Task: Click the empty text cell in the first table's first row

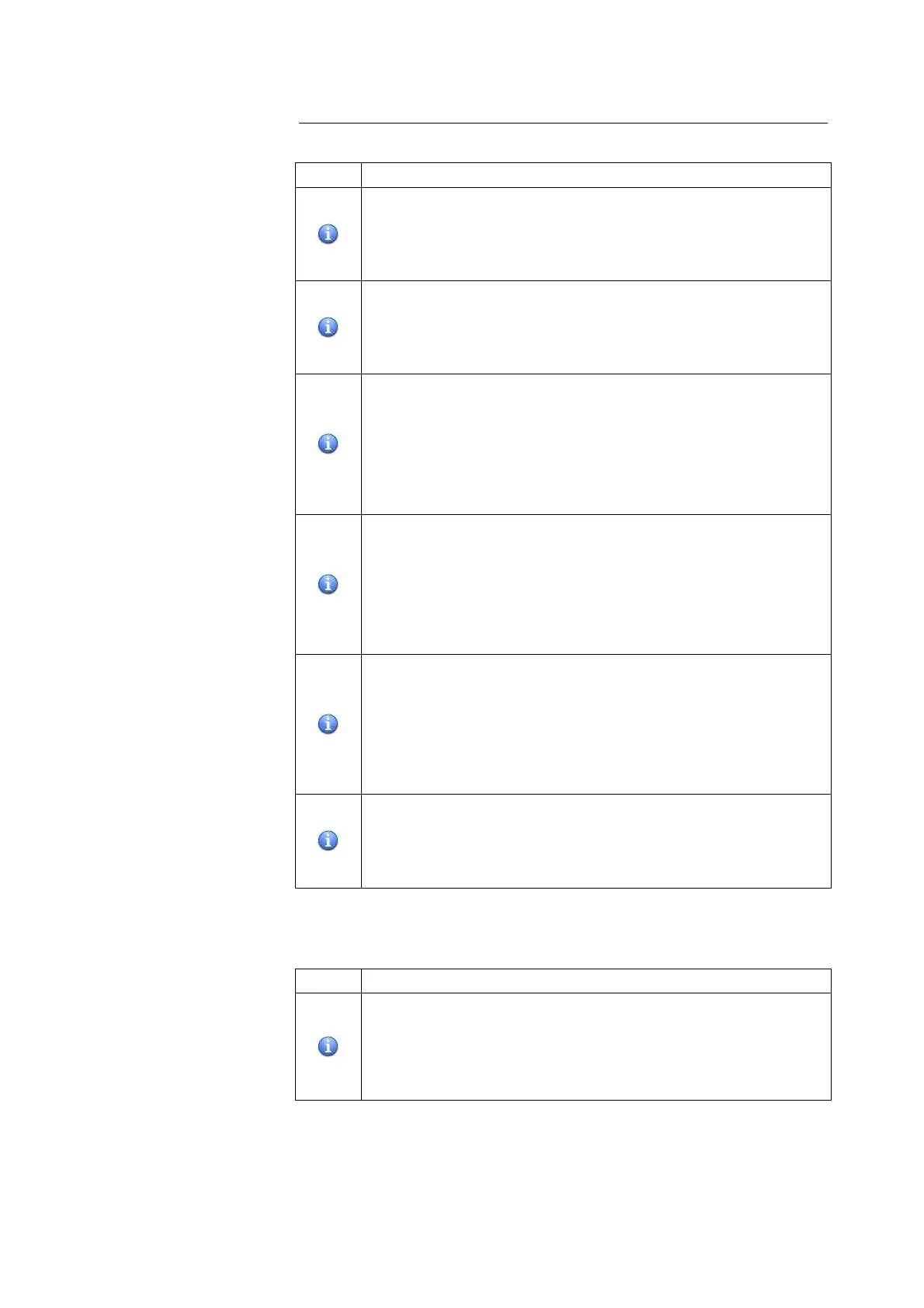Action: [596, 234]
